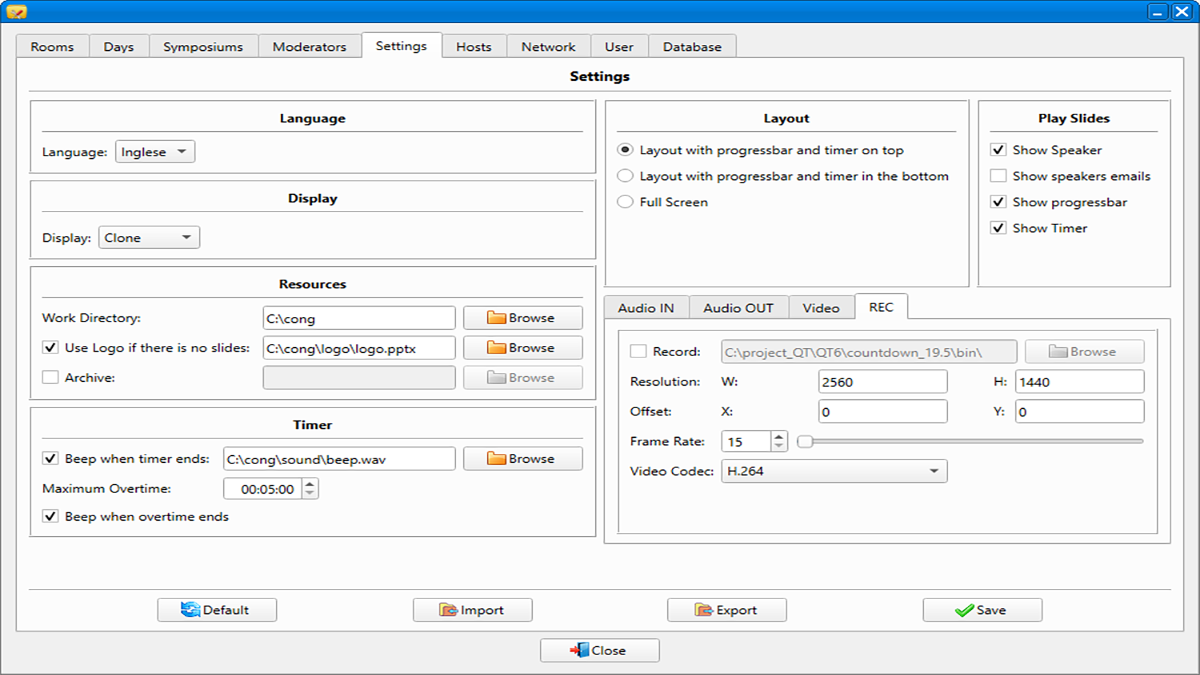Image resolution: width=1200 pixels, height=675 pixels.
Task: Click the Close button at bottom
Action: pyautogui.click(x=600, y=650)
